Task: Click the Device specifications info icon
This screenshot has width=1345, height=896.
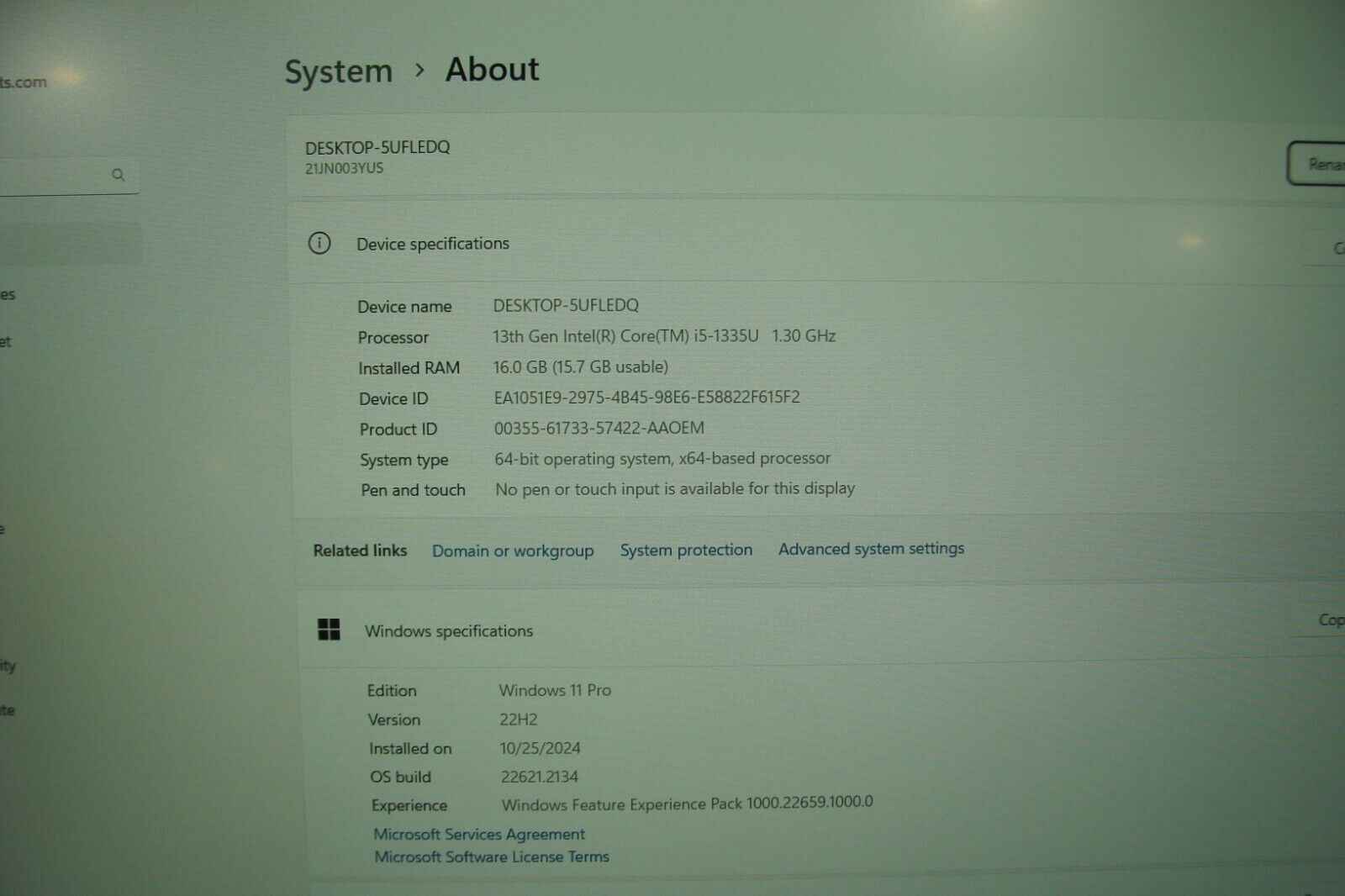Action: [x=319, y=244]
